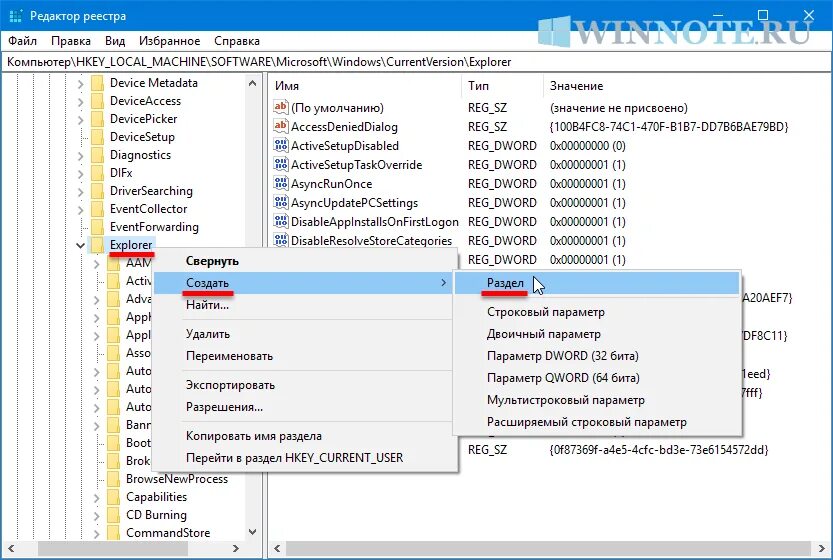The height and width of the screenshot is (560, 833).
Task: Create a Двоичный параметр
Action: (x=597, y=334)
